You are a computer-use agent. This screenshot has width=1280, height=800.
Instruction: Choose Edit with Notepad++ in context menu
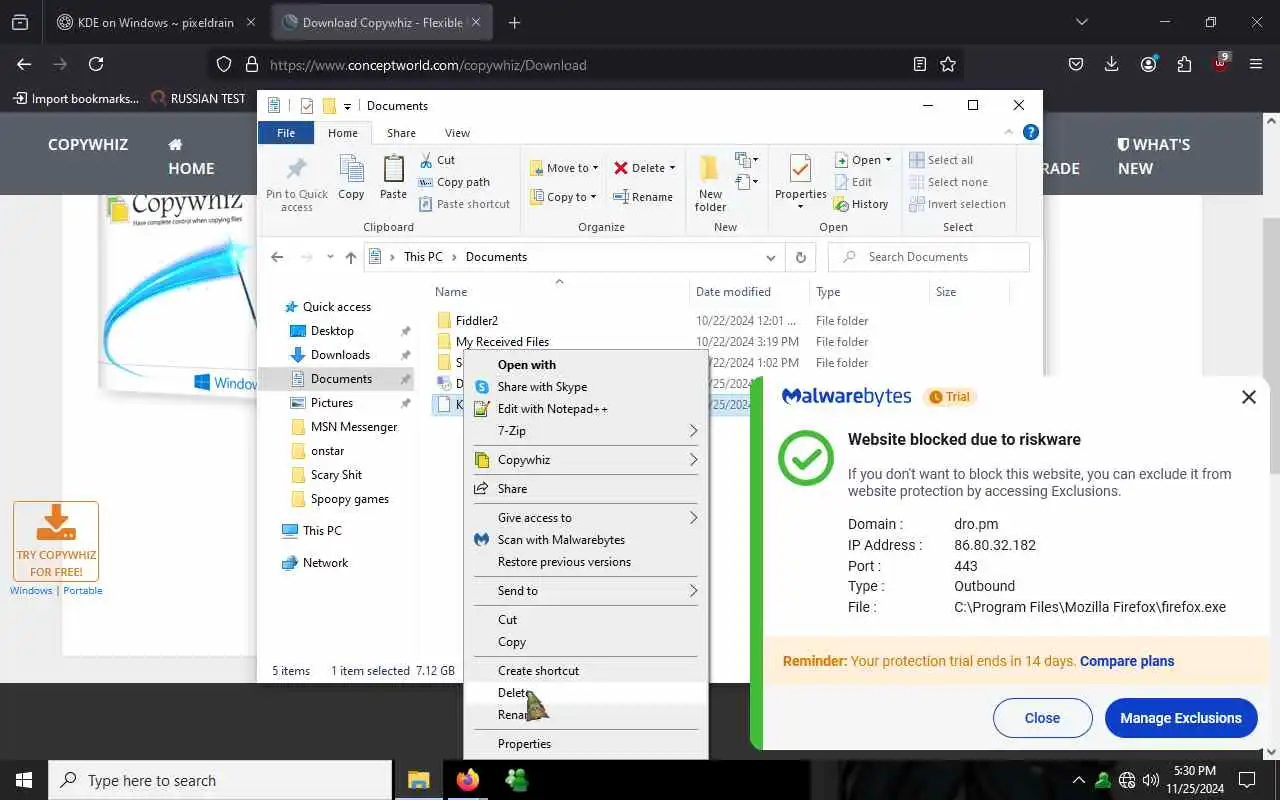coord(586,409)
